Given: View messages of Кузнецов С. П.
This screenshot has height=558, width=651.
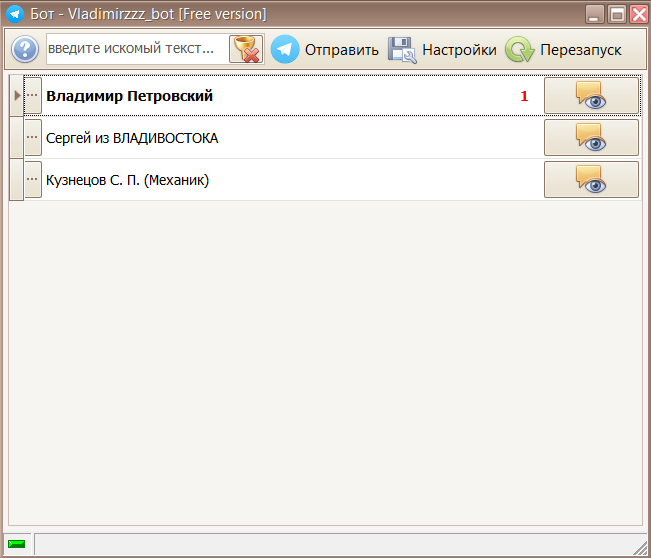Looking at the screenshot, I should (x=591, y=179).
